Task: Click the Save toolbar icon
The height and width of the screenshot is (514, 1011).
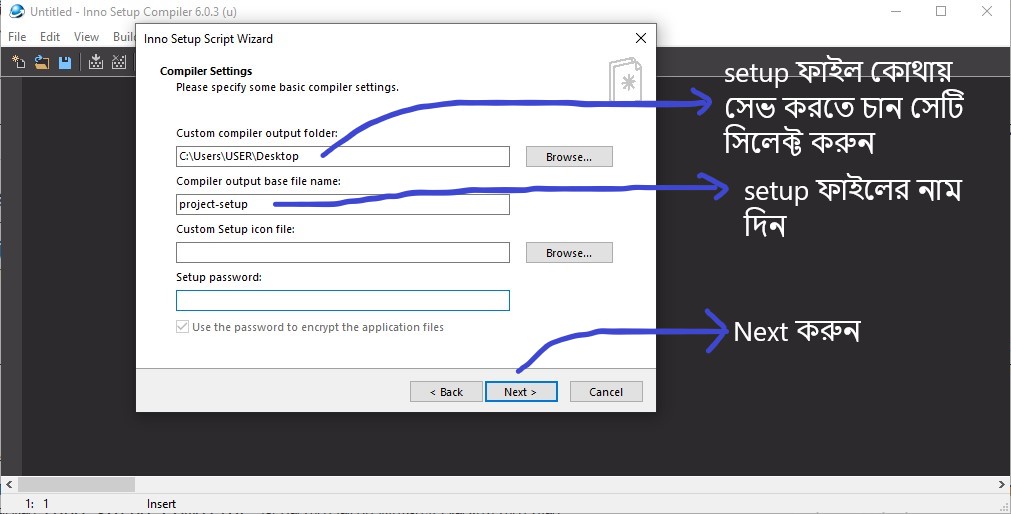Action: pyautogui.click(x=65, y=62)
